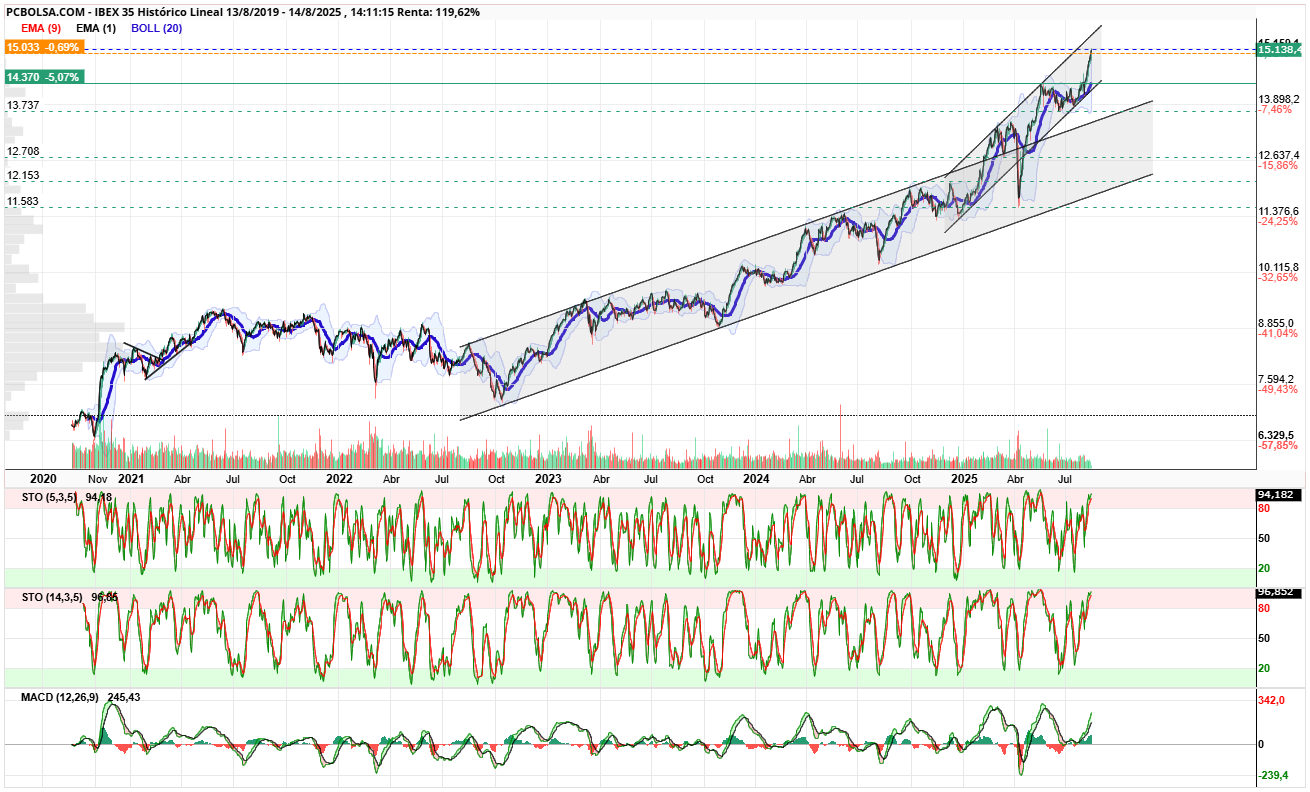Click the 2025 year label on time axis
1310x792 pixels.
tap(964, 479)
